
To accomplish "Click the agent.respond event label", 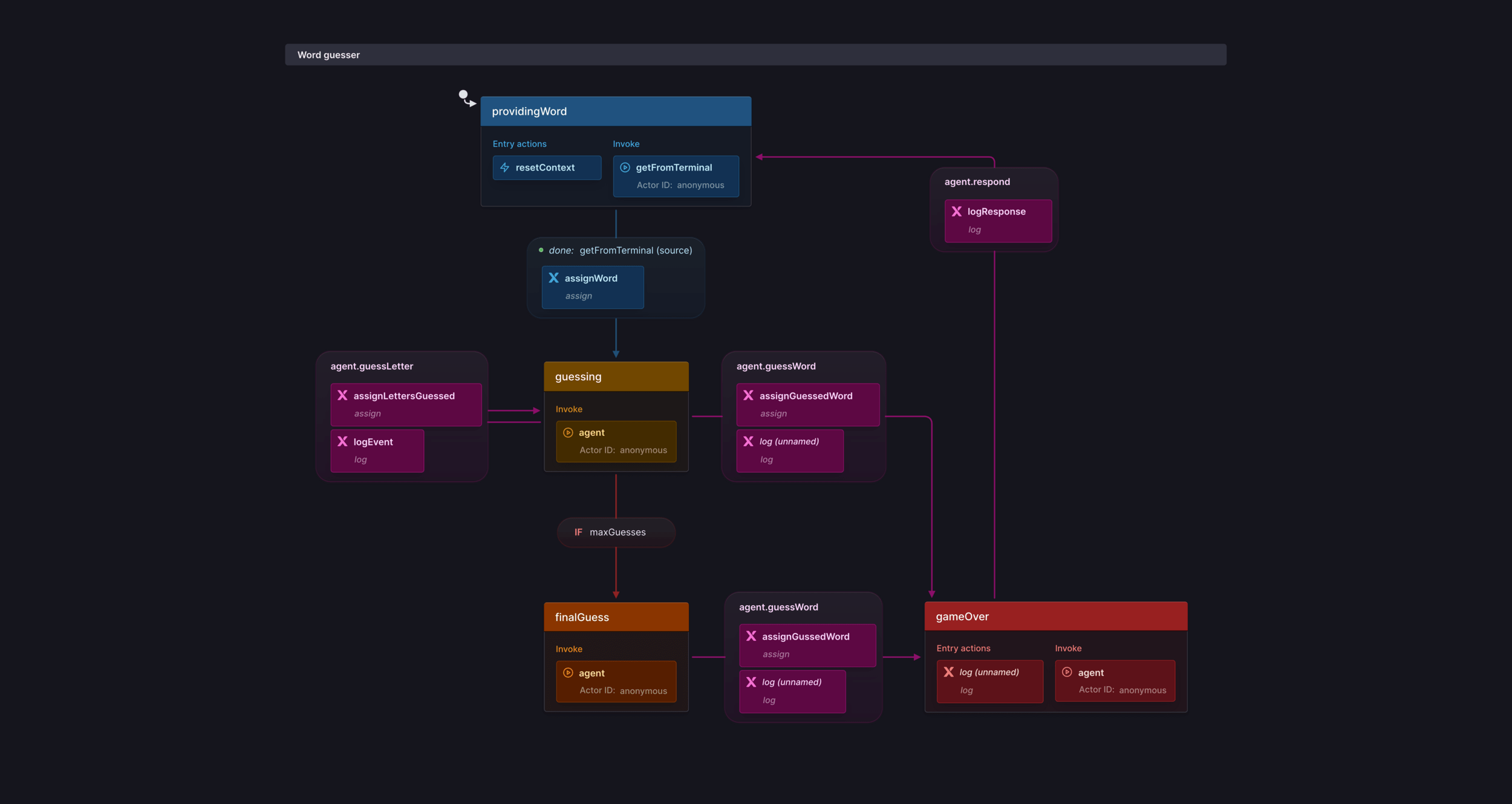I will point(977,182).
